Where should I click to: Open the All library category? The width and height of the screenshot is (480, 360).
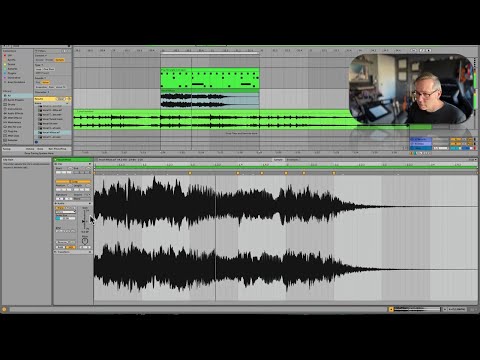17,96
